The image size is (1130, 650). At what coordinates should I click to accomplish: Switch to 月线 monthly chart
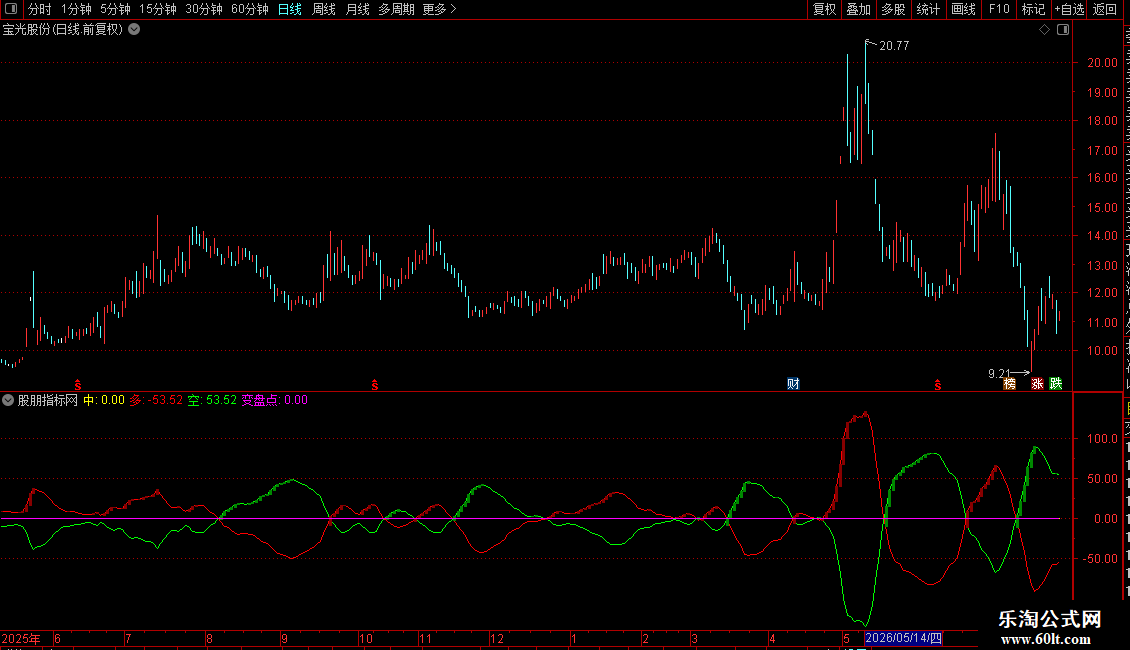(x=357, y=9)
